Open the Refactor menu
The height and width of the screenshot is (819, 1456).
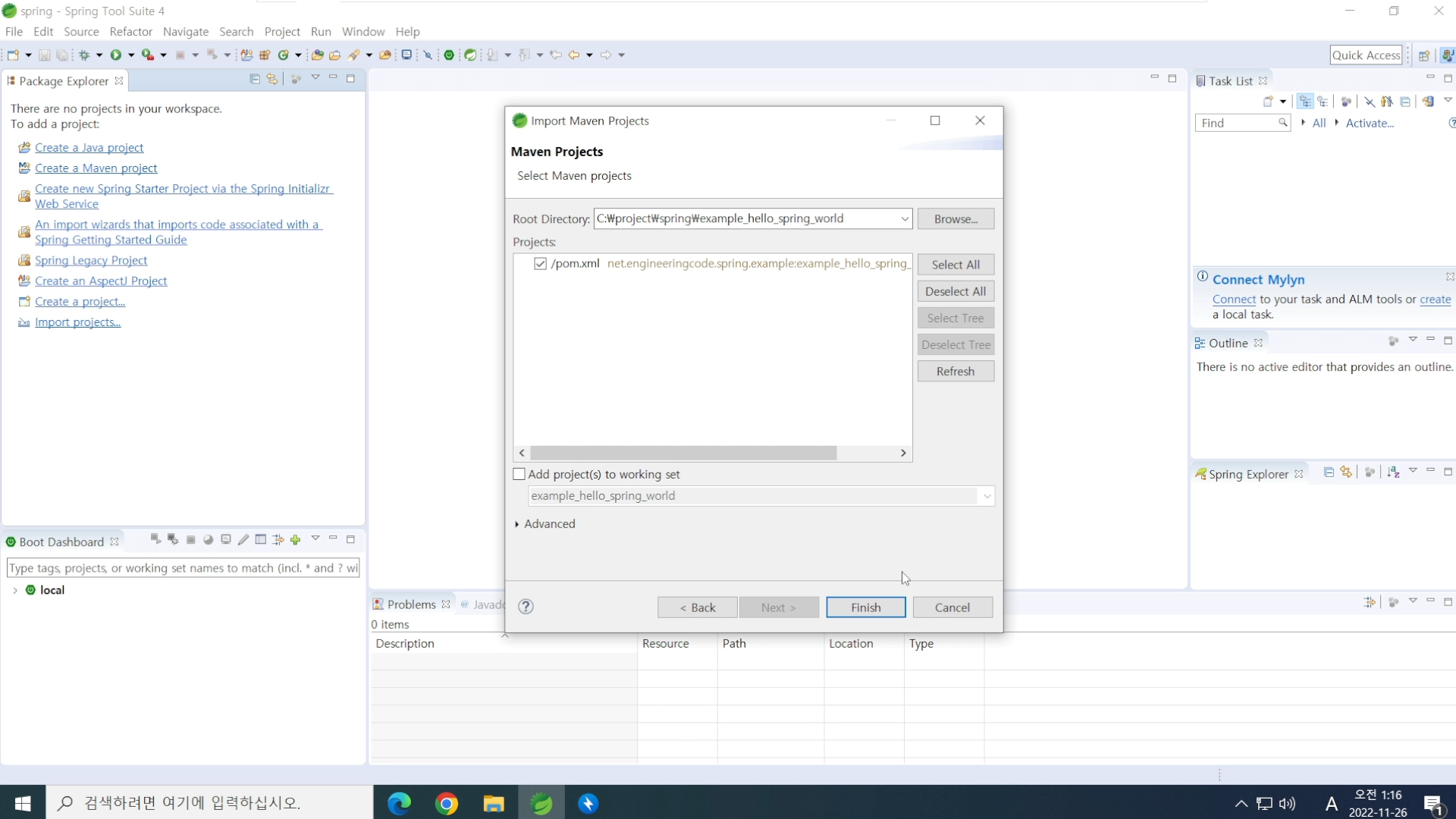(x=130, y=31)
